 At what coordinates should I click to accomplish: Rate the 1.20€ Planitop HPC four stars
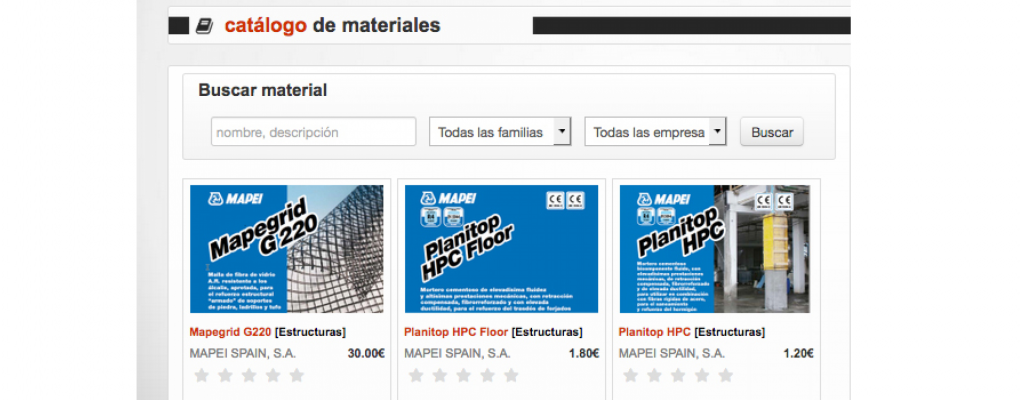702,375
